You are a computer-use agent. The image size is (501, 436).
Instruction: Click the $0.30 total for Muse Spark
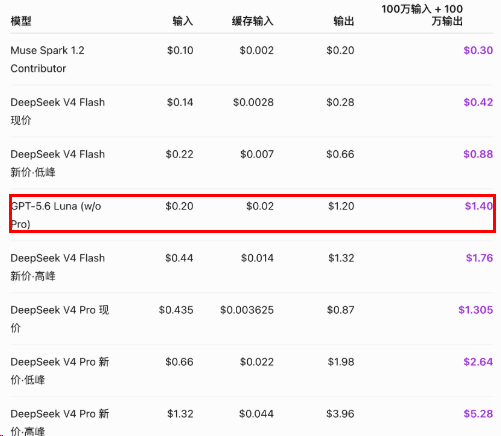pyautogui.click(x=478, y=50)
